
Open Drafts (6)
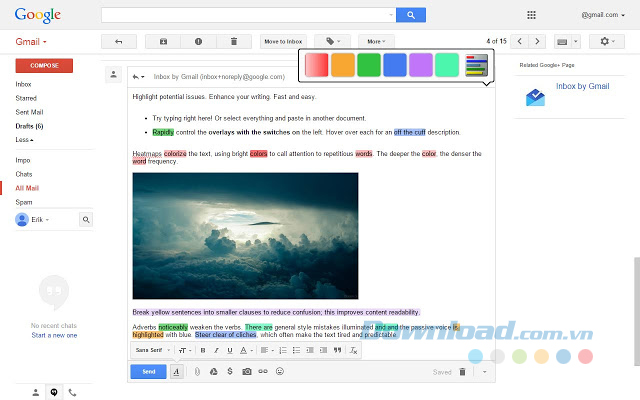29,126
